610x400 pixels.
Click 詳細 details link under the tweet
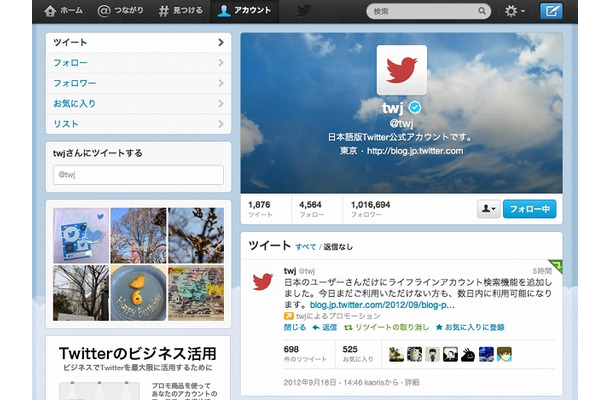click(412, 382)
